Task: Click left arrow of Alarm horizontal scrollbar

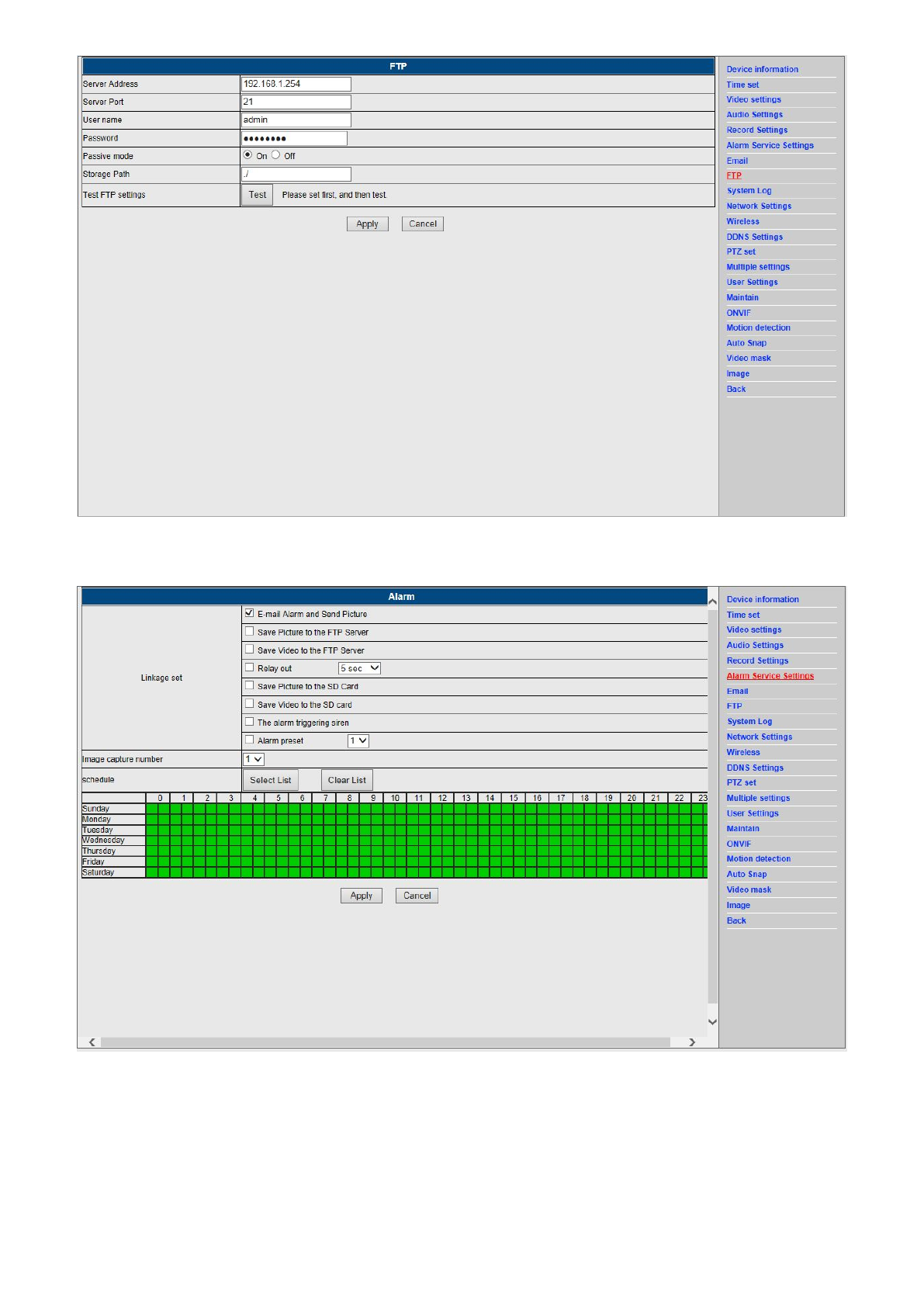Action: tap(92, 1042)
